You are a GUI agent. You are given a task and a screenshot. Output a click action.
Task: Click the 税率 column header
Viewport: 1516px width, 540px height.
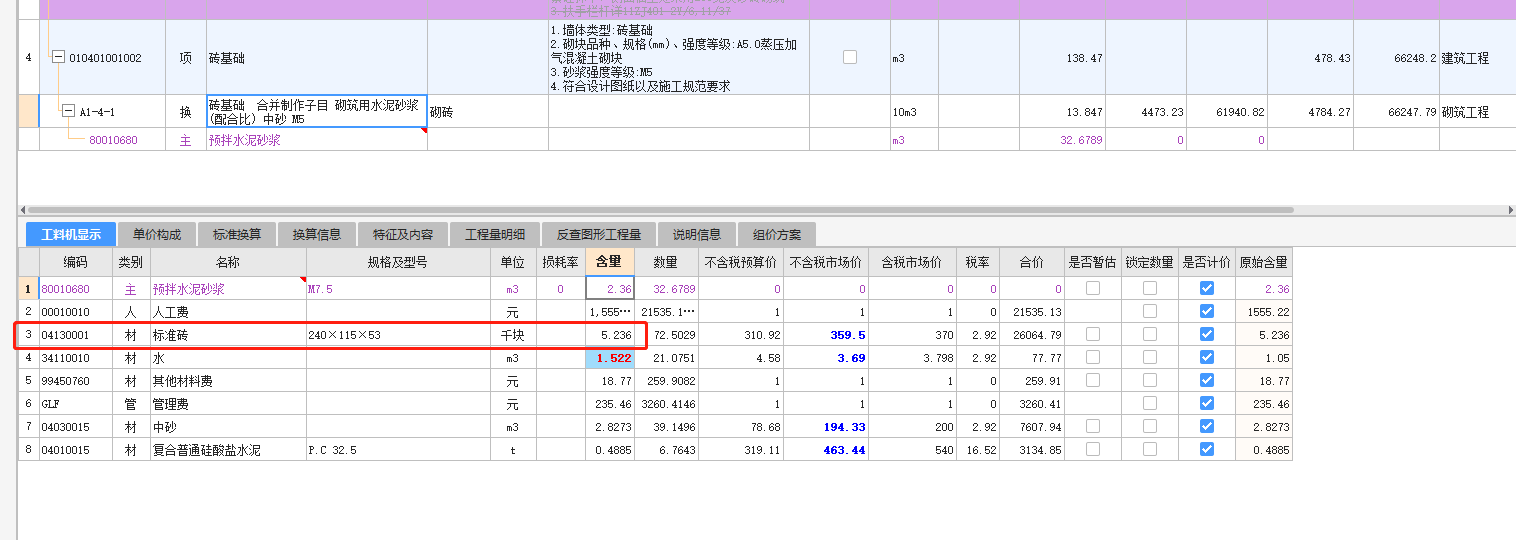[x=977, y=262]
